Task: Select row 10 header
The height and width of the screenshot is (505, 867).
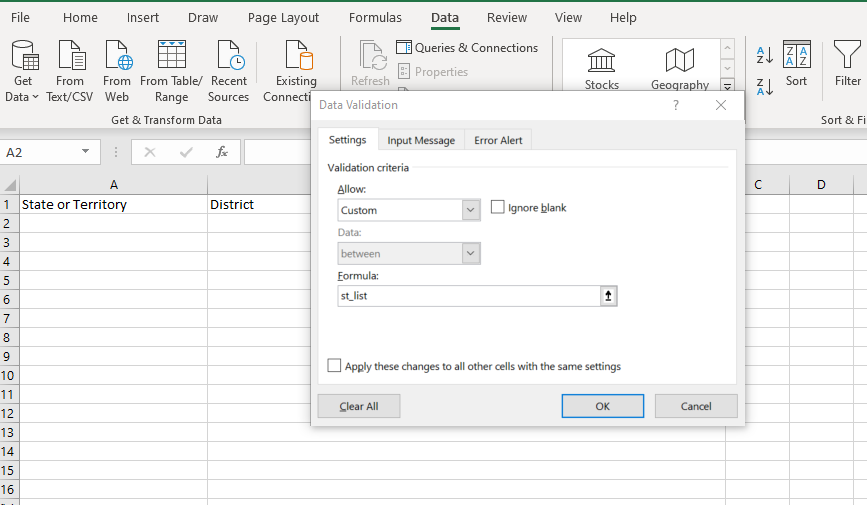Action: point(9,375)
